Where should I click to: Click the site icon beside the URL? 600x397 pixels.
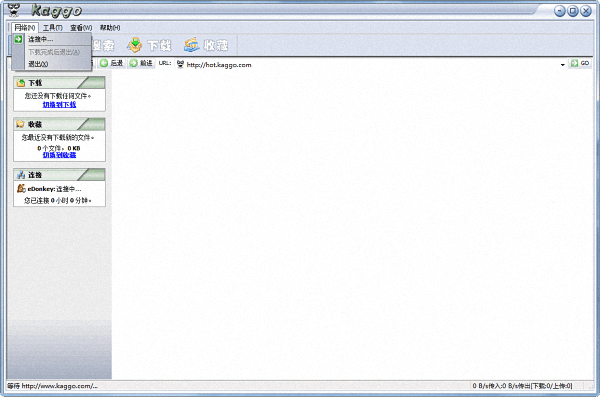[181, 64]
